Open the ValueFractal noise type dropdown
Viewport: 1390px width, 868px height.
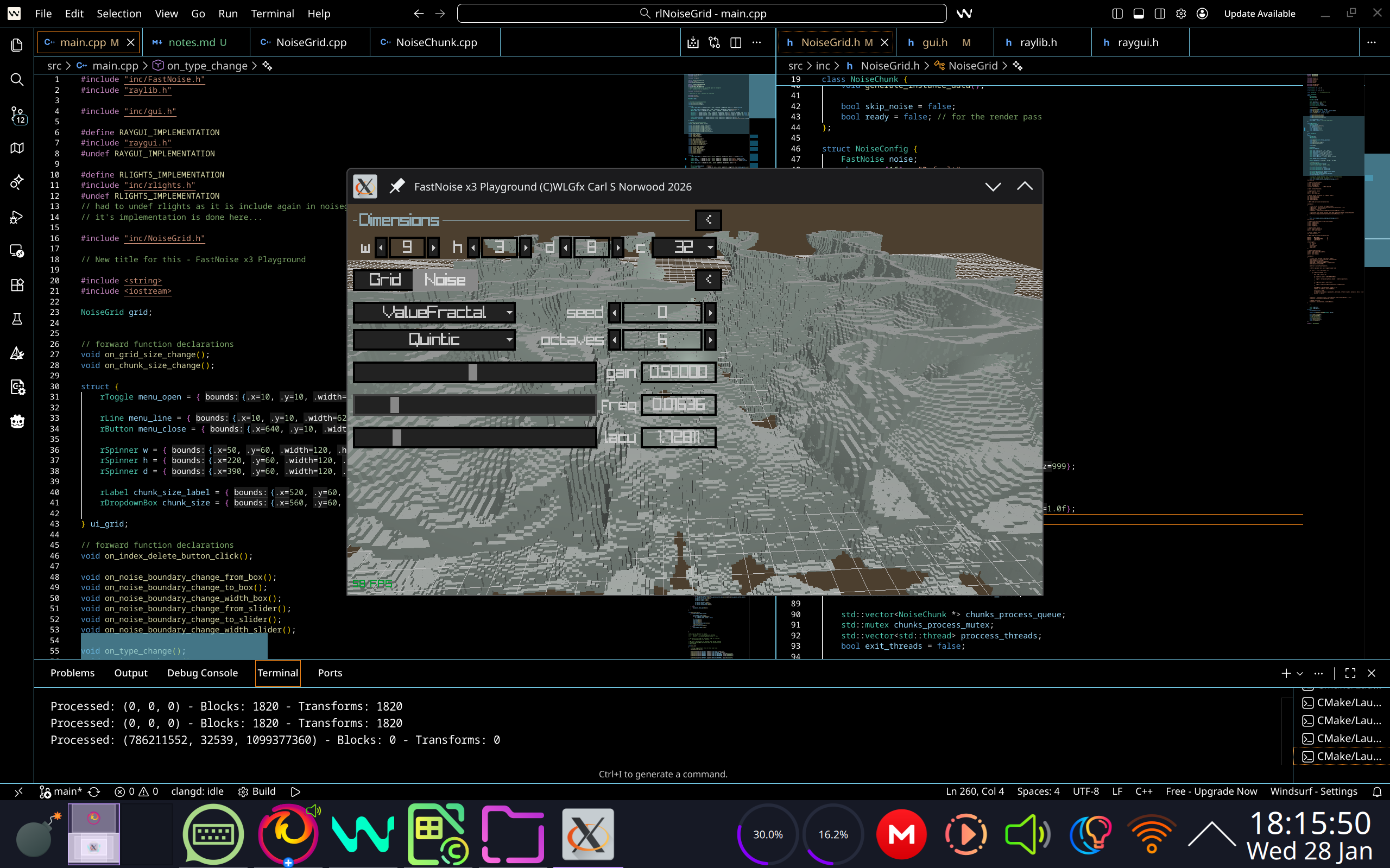tap(434, 312)
